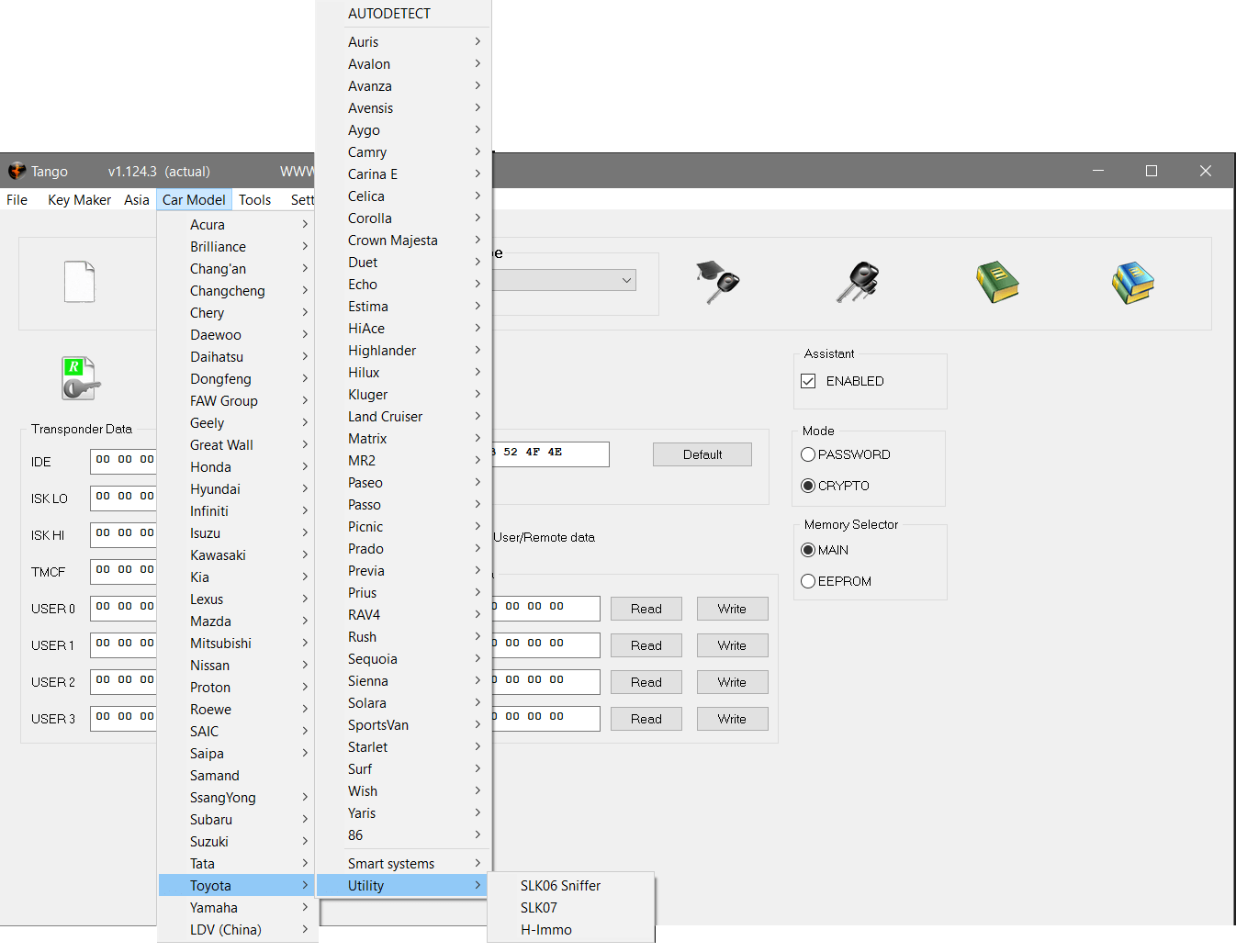Image resolution: width=1236 pixels, height=952 pixels.
Task: Select Crown Majesta in model list
Action: point(404,241)
